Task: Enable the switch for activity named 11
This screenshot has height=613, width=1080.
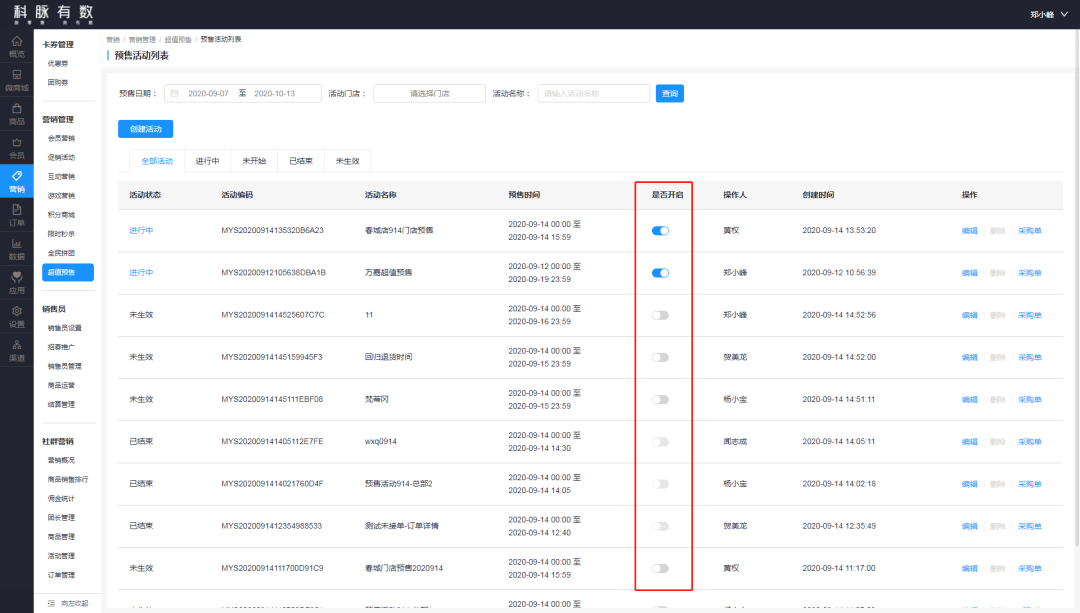Action: (x=660, y=315)
